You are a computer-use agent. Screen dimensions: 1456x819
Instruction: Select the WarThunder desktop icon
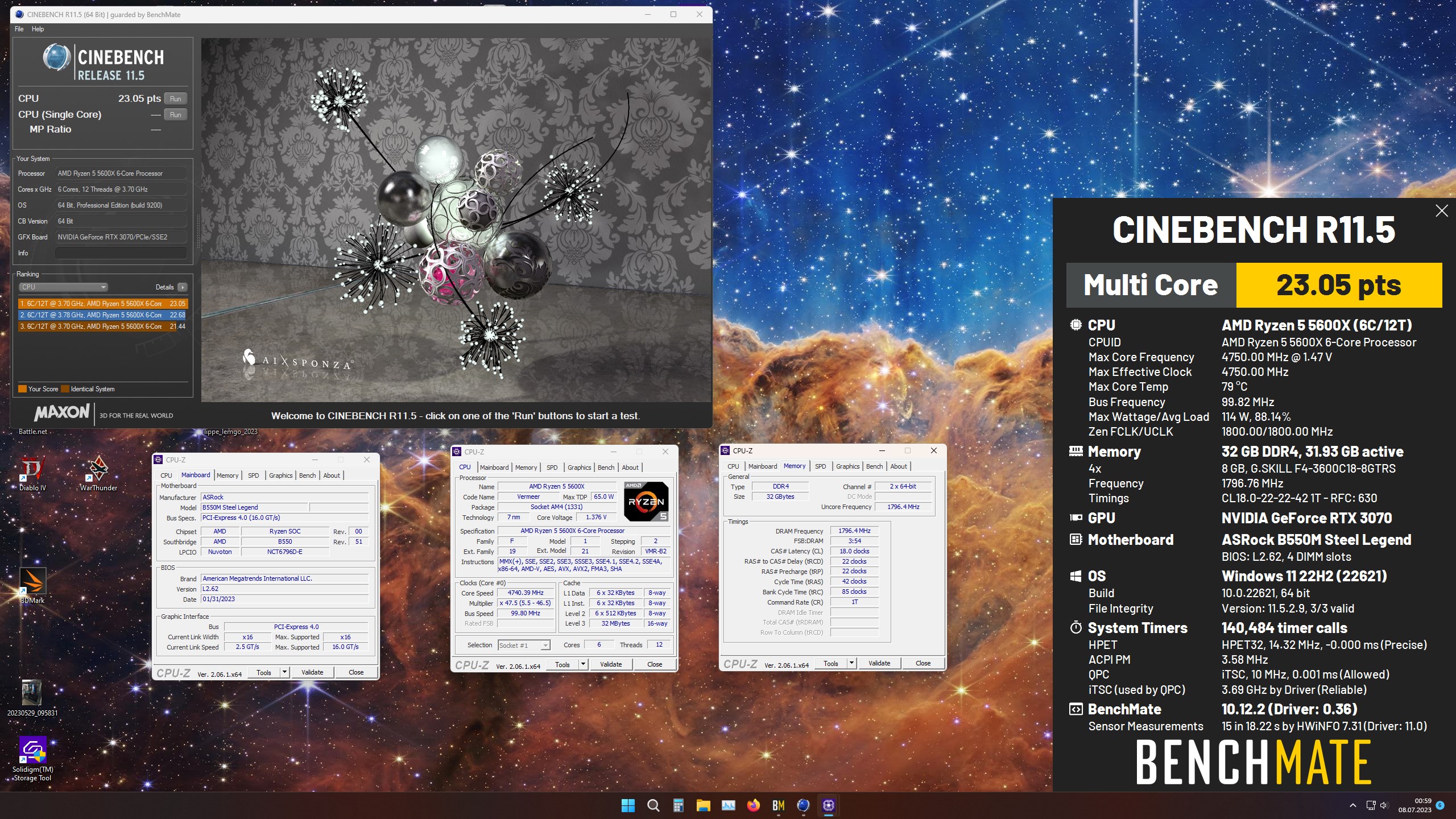pyautogui.click(x=98, y=474)
